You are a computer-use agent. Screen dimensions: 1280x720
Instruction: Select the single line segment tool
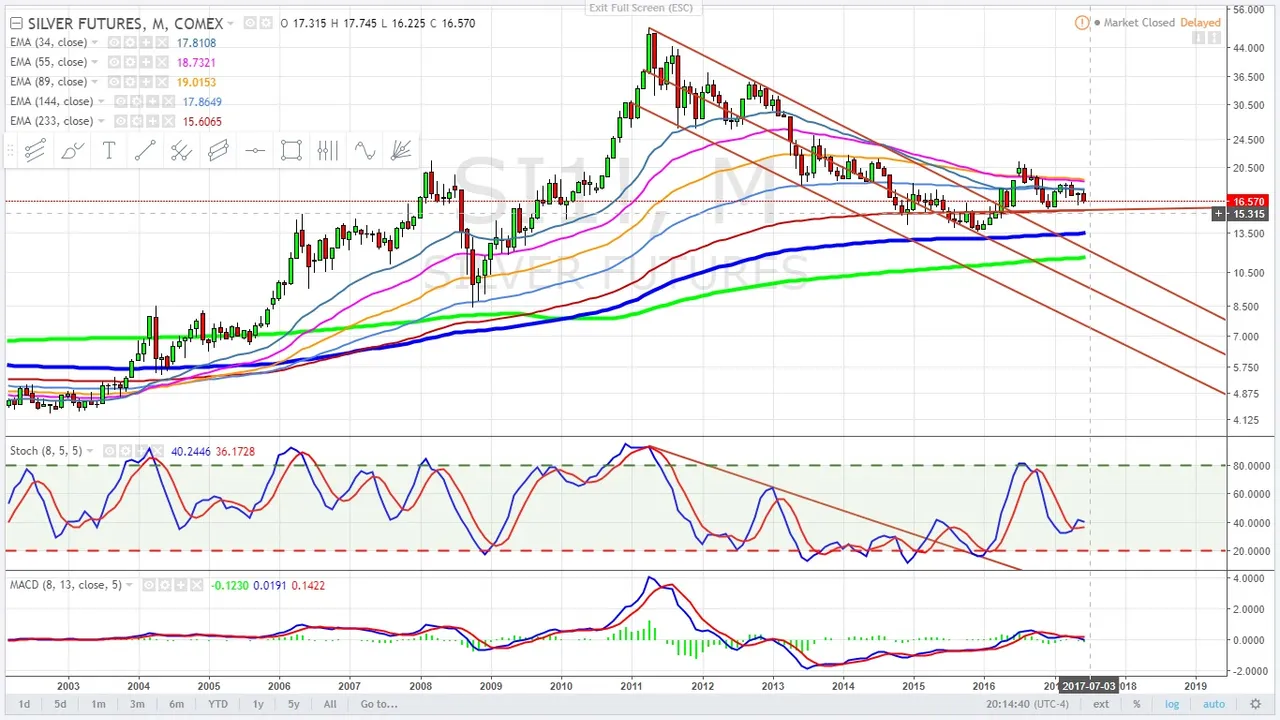[x=144, y=151]
